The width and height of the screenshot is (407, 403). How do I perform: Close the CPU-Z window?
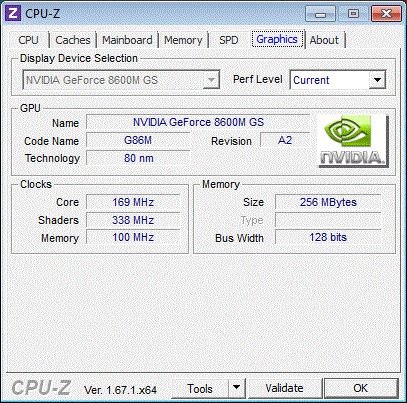(x=386, y=14)
